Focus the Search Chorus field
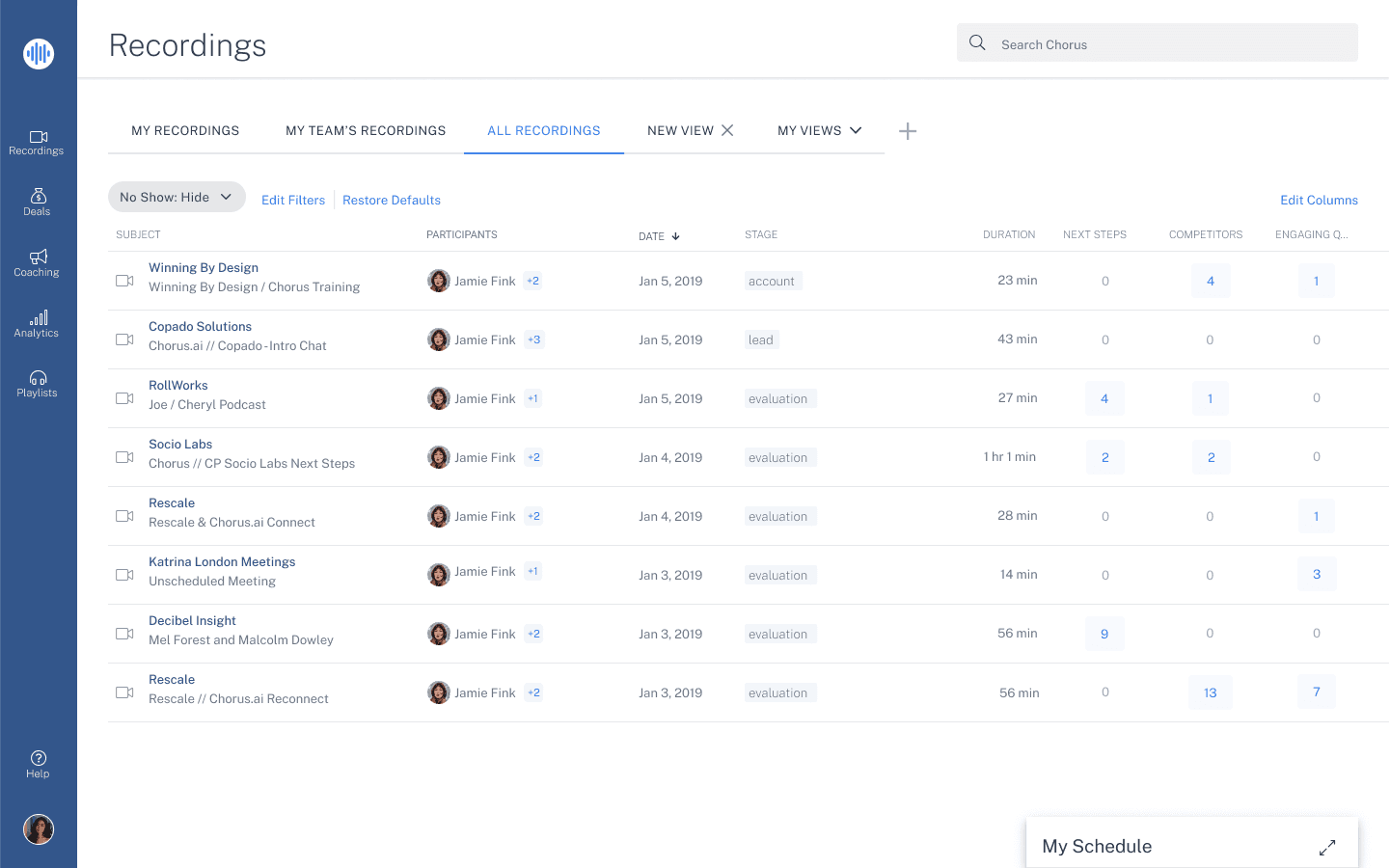This screenshot has width=1390, height=868. pyautogui.click(x=1158, y=43)
